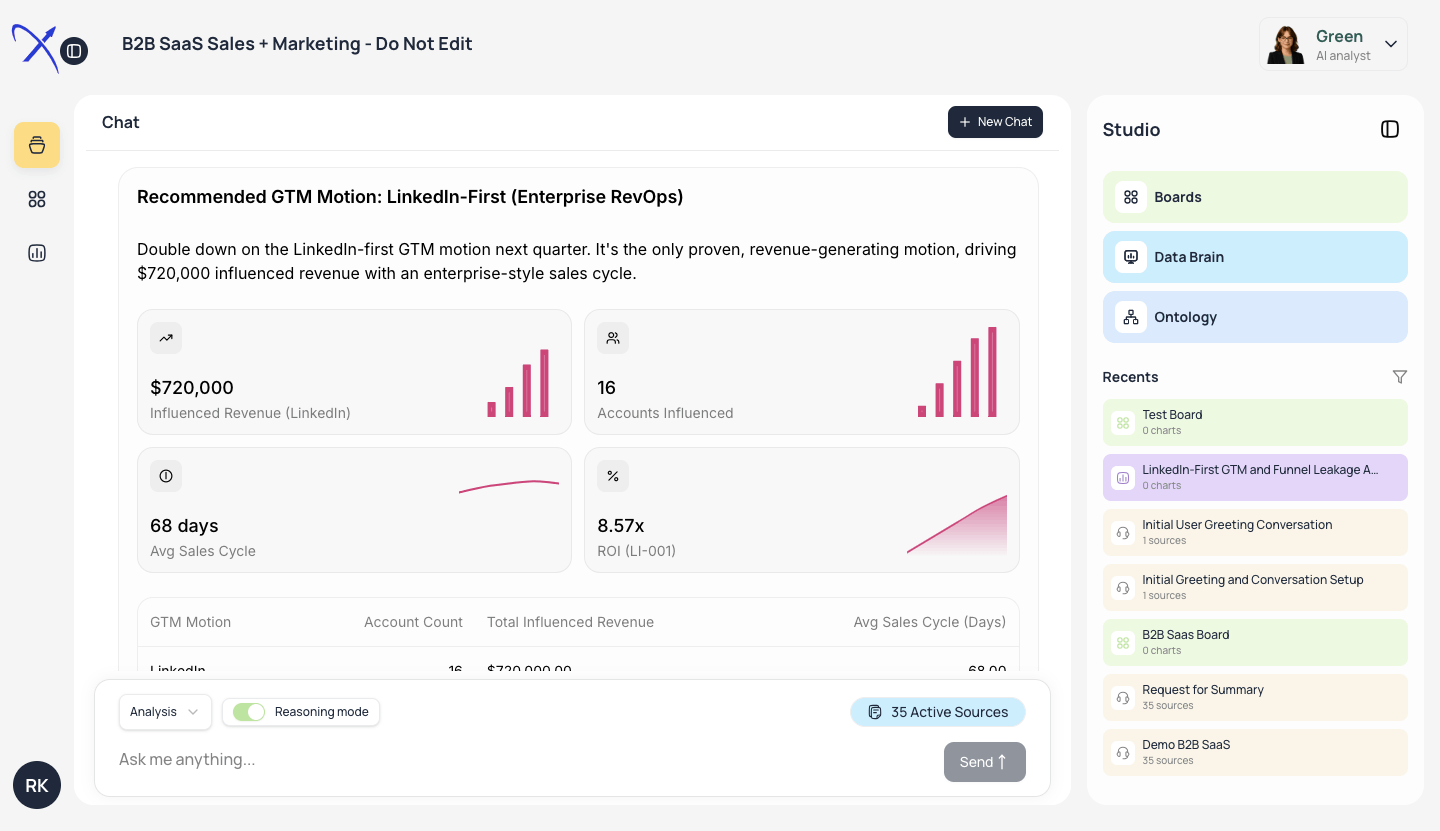The width and height of the screenshot is (1440, 831).
Task: Click the percent icon on the ROI card
Action: [x=613, y=476]
